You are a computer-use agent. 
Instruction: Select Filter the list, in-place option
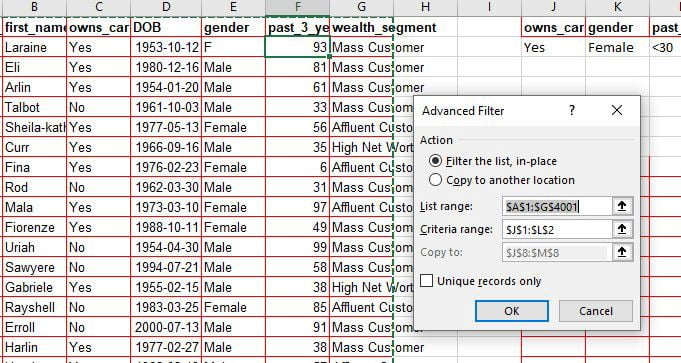coord(493,161)
